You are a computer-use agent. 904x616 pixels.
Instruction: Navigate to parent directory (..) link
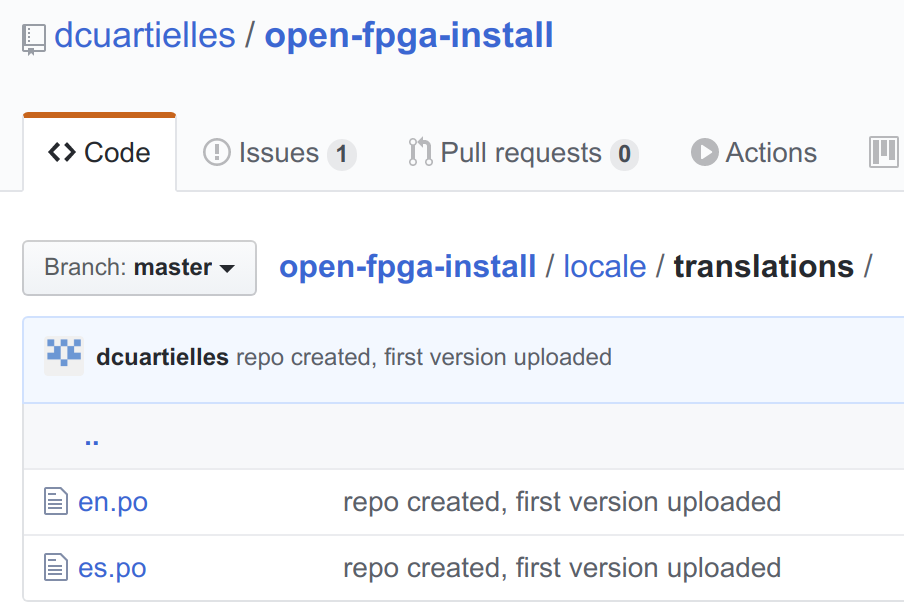[x=92, y=441]
